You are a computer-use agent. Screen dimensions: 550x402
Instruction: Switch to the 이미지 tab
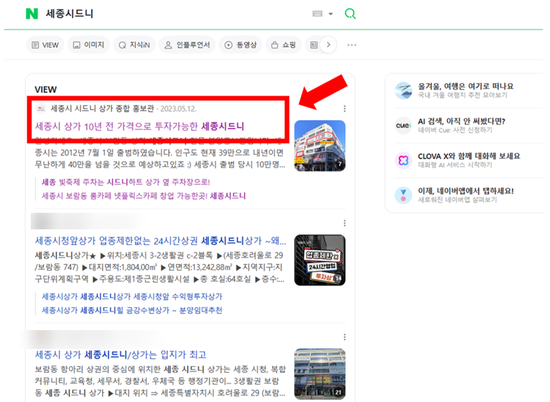tap(88, 45)
